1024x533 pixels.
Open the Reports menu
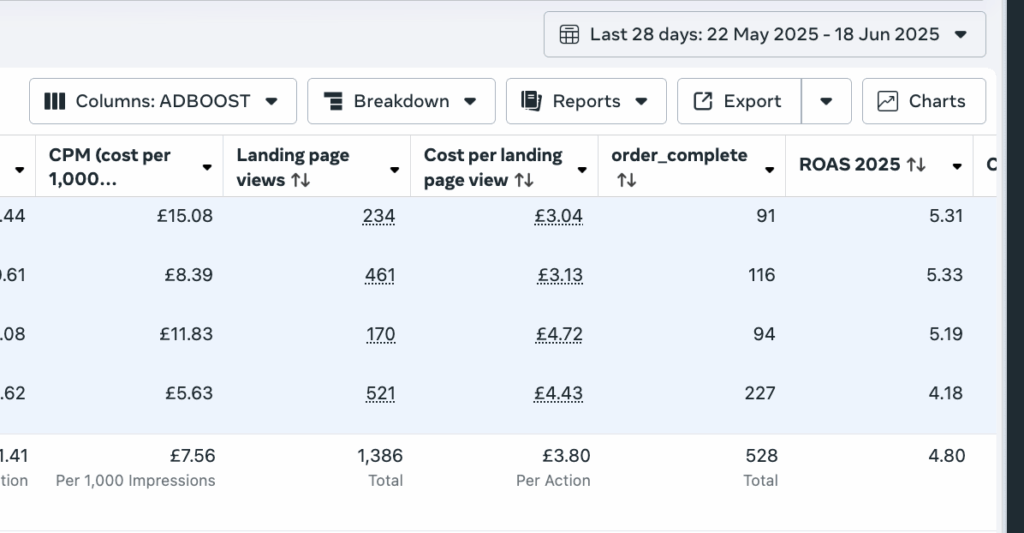586,101
